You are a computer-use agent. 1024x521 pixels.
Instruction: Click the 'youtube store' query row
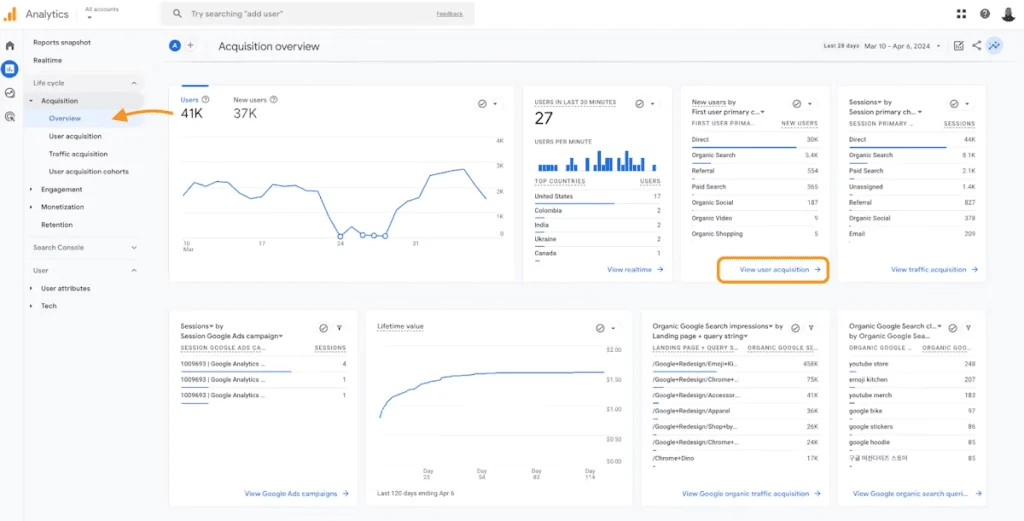click(x=912, y=364)
